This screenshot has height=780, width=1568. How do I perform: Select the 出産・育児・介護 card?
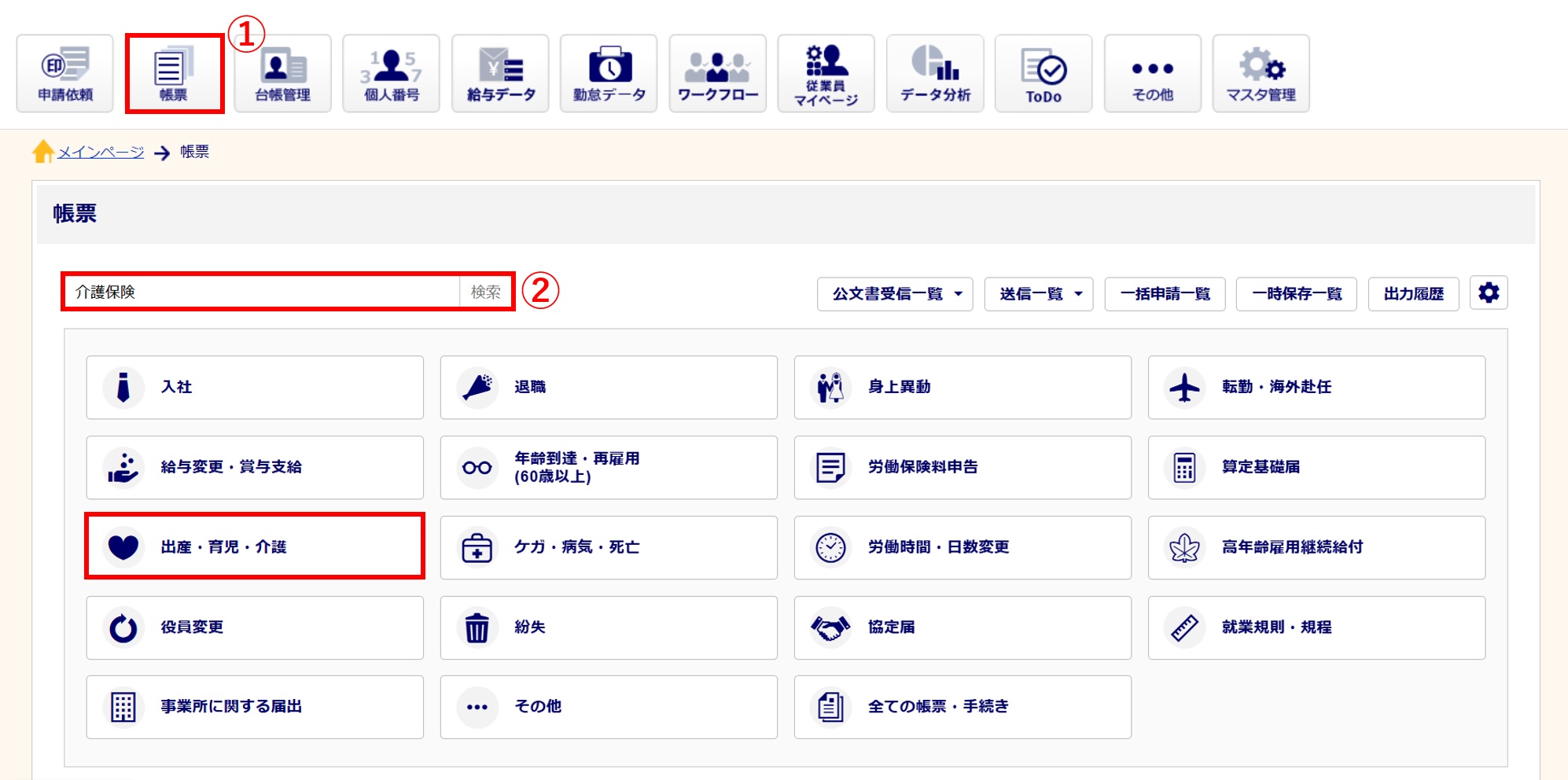tap(255, 546)
